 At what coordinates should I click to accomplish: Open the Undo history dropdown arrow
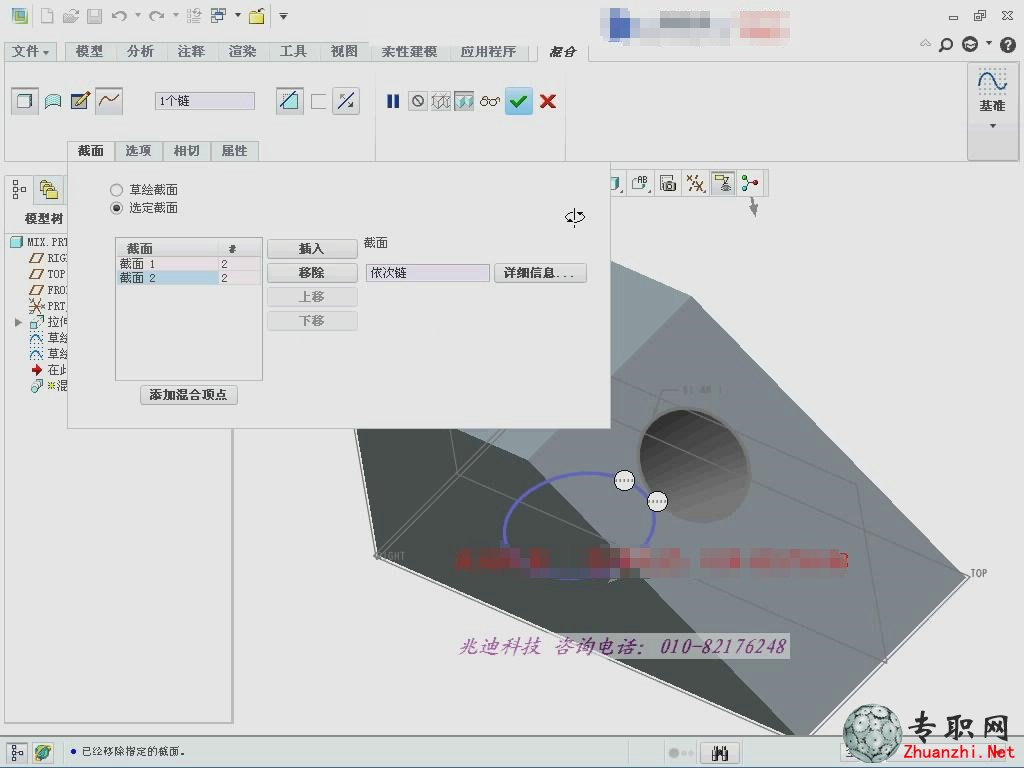click(x=138, y=15)
